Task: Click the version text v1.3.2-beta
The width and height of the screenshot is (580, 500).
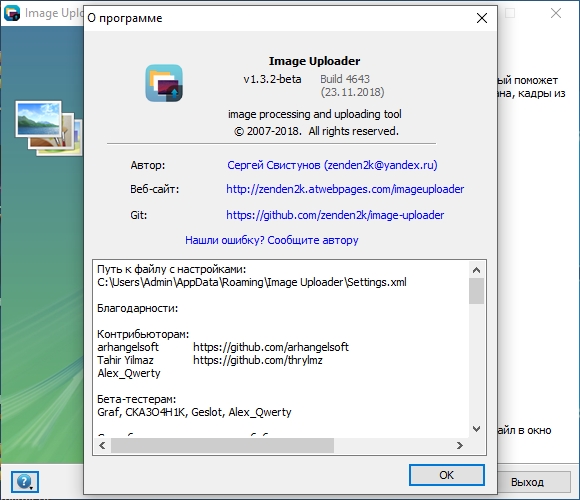Action: pyautogui.click(x=272, y=79)
